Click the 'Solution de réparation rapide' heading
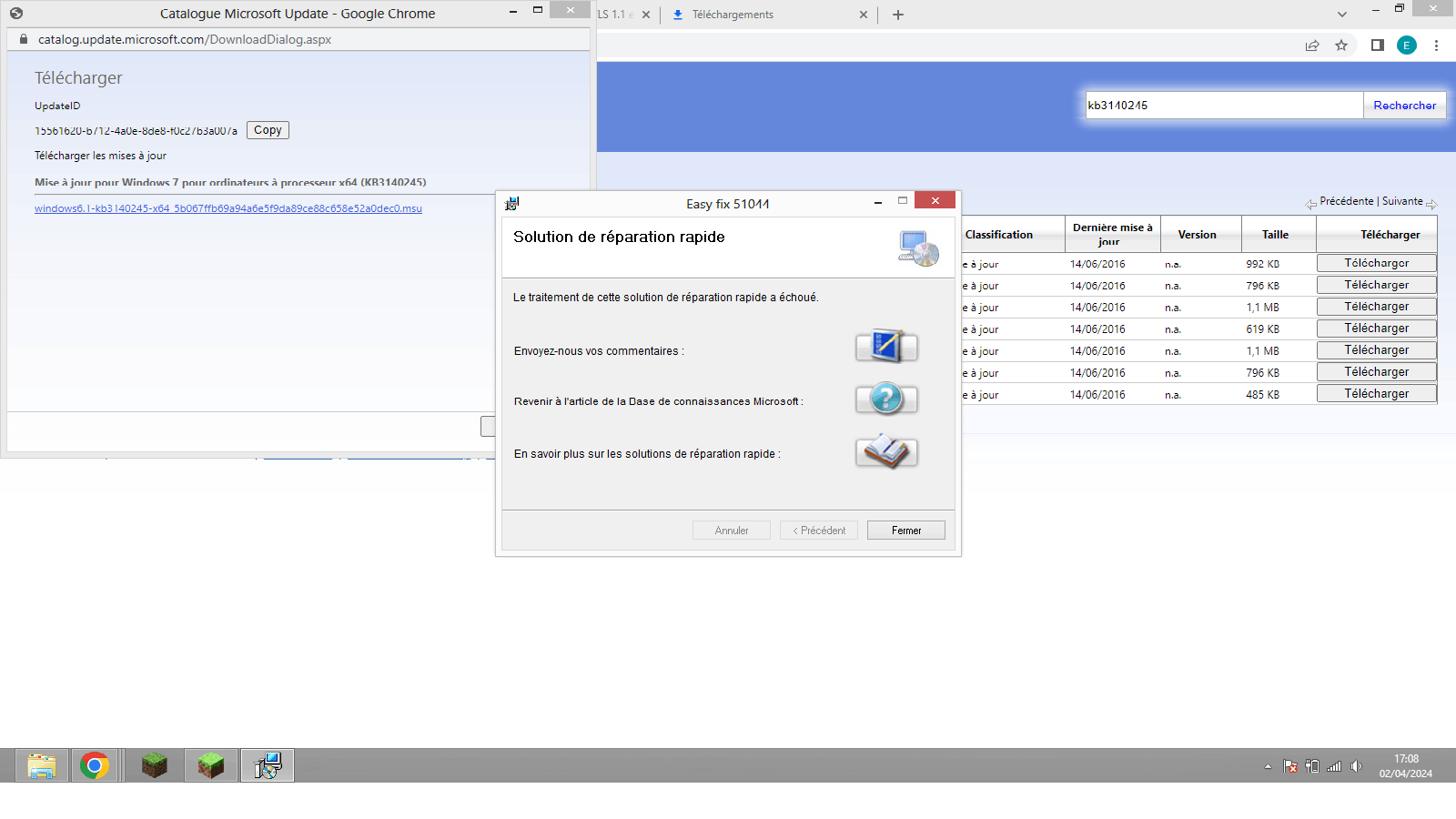This screenshot has width=1456, height=819. pyautogui.click(x=619, y=237)
